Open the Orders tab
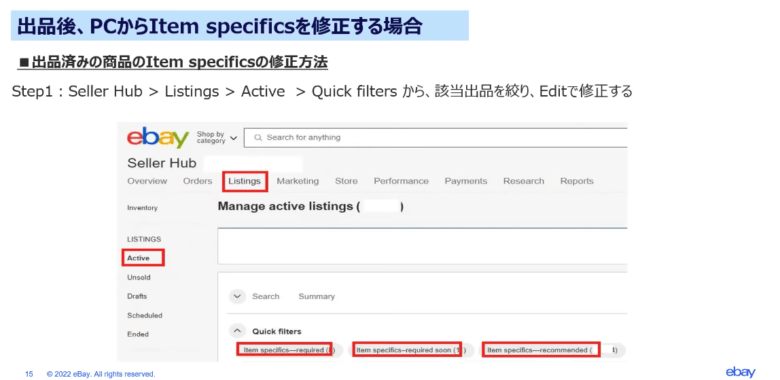The width and height of the screenshot is (780, 380). pyautogui.click(x=197, y=181)
